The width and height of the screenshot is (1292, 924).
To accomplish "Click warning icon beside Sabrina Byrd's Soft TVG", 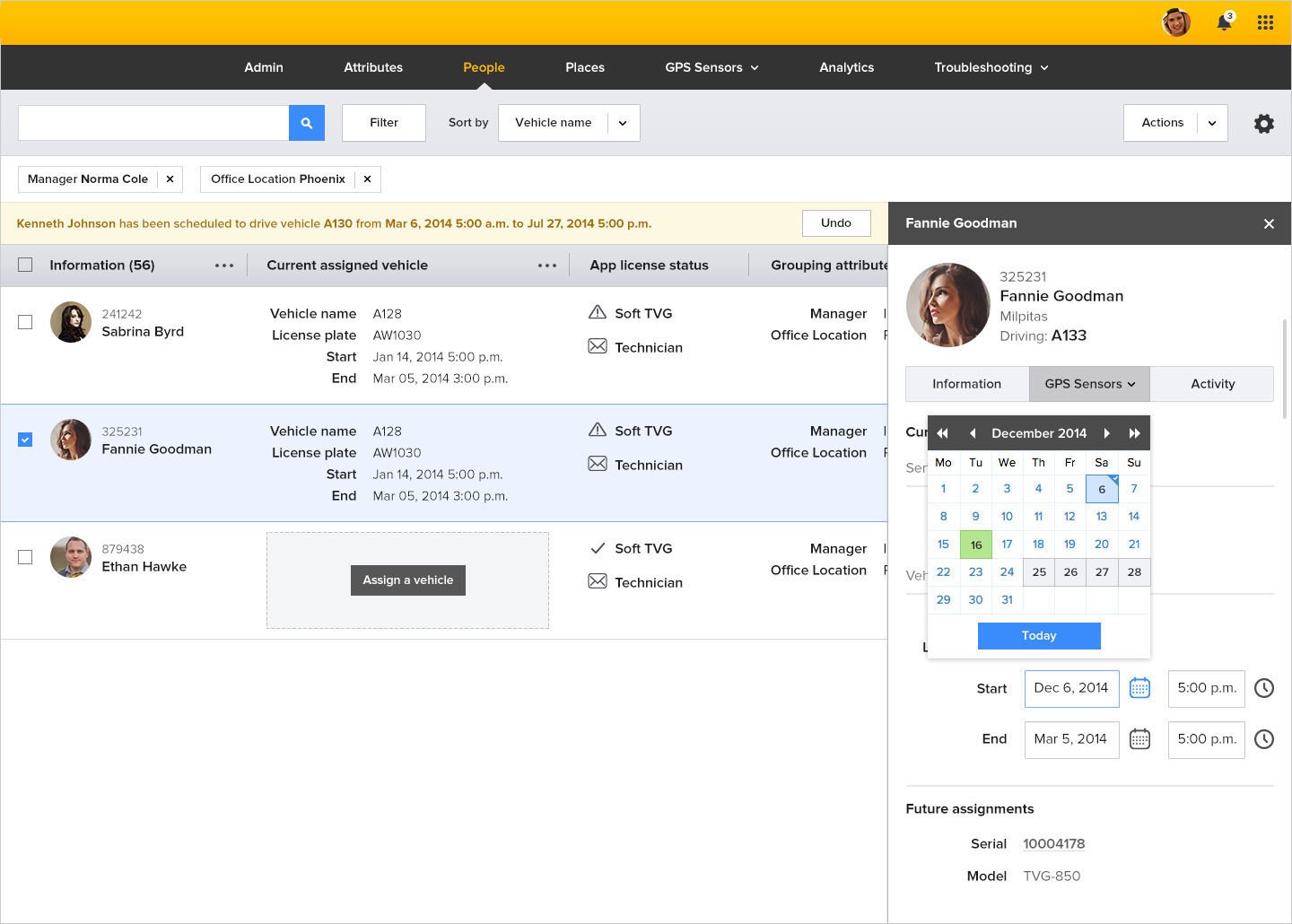I will click(598, 312).
